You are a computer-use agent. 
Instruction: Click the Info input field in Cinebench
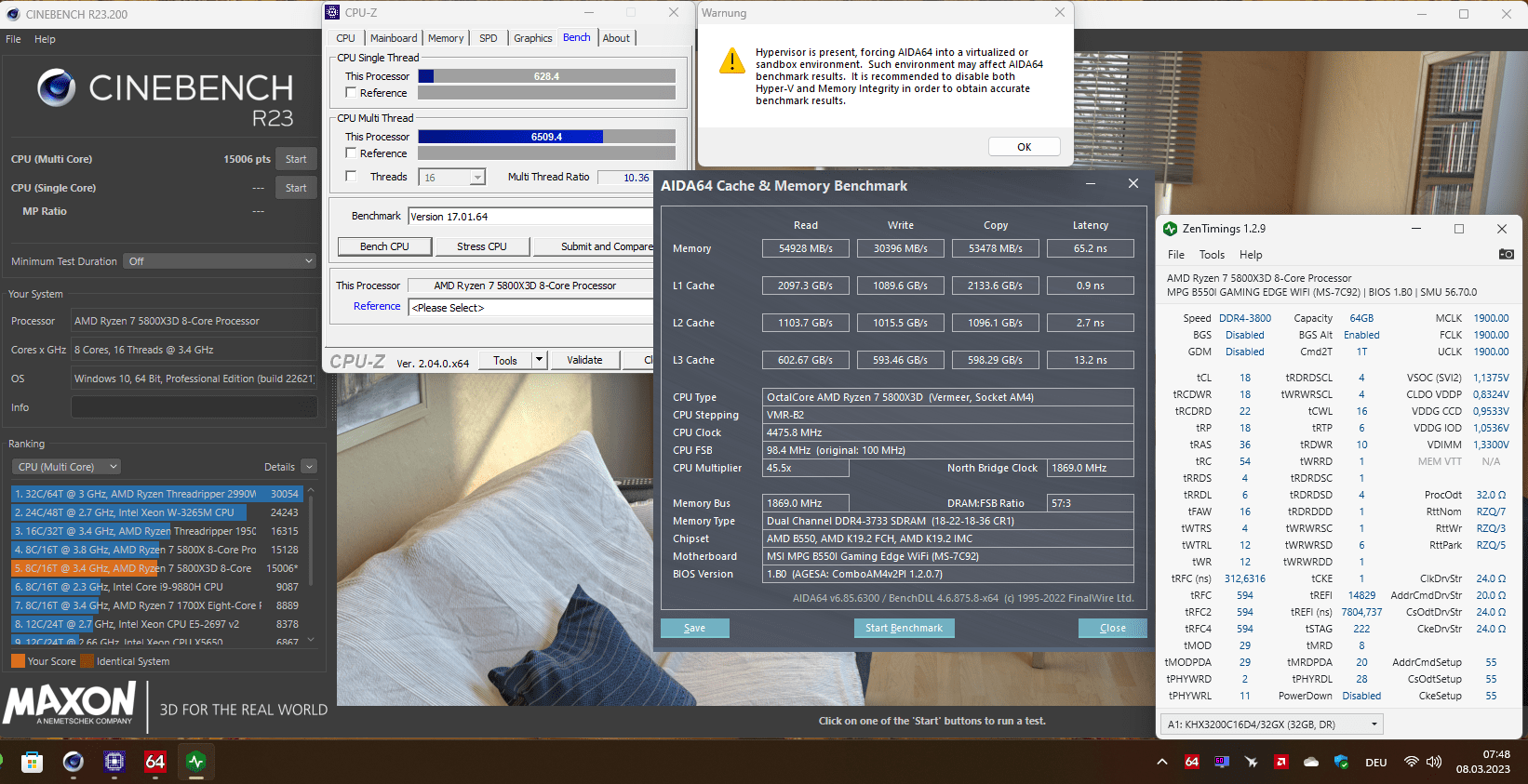pos(194,407)
